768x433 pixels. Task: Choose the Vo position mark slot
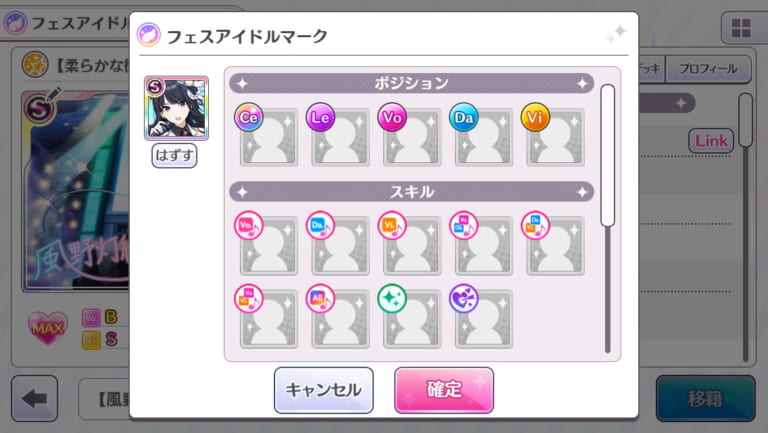point(411,137)
